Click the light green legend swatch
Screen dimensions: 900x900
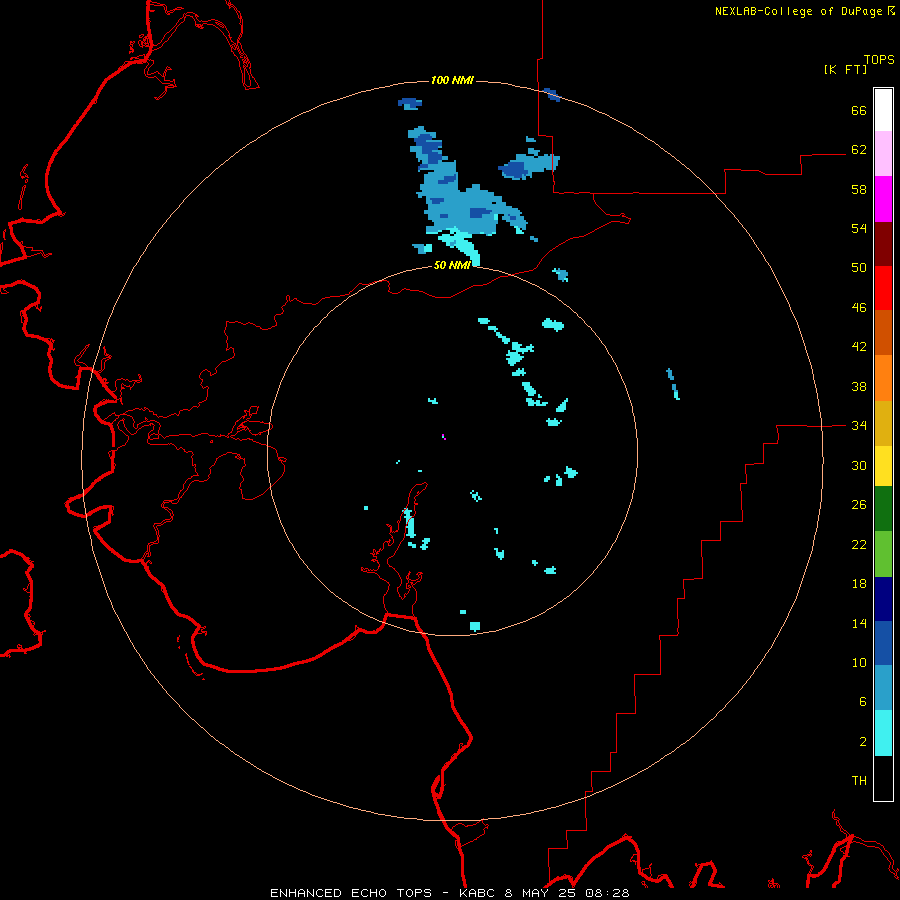(x=883, y=554)
